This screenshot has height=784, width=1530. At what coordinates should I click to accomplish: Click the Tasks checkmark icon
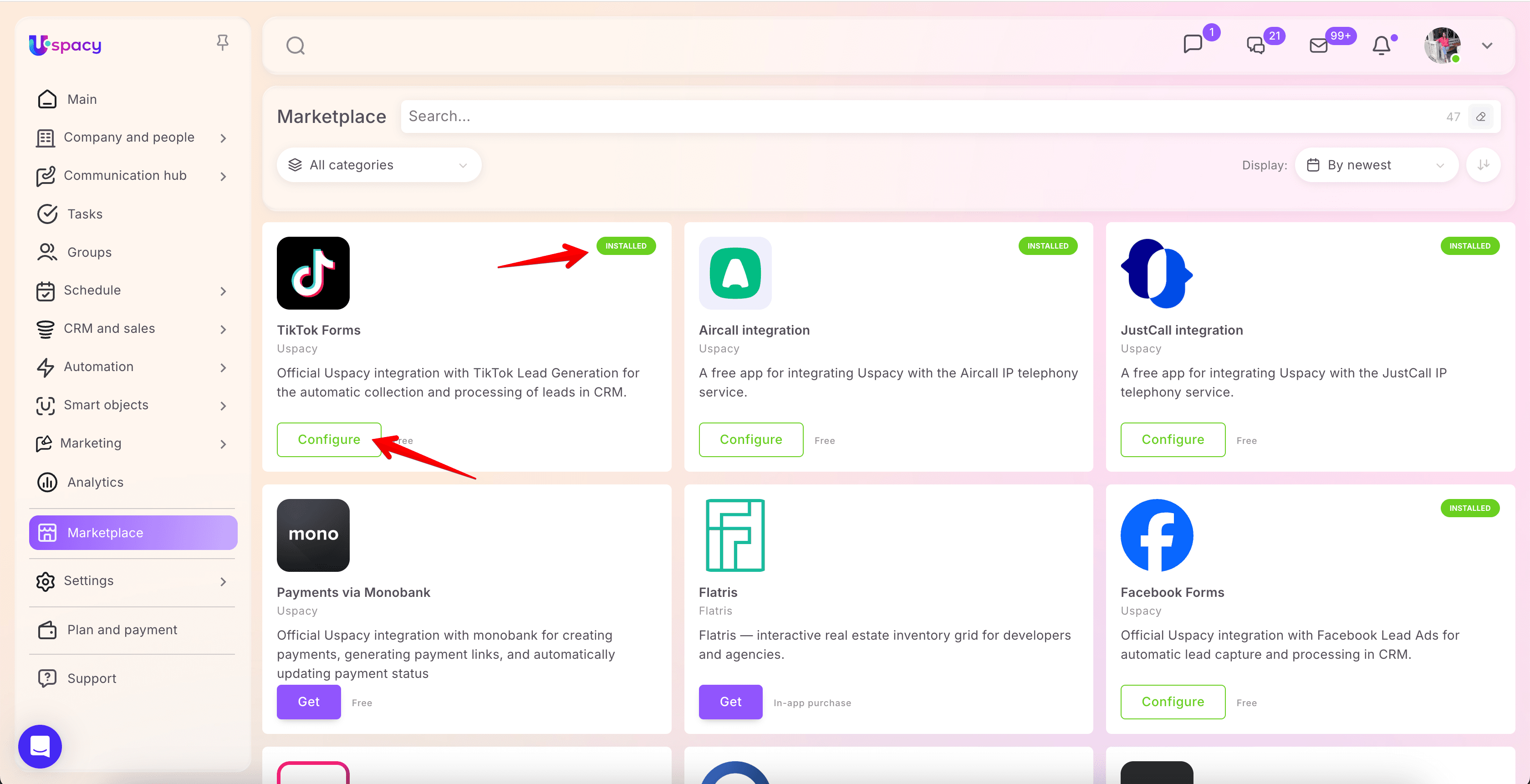(47, 214)
